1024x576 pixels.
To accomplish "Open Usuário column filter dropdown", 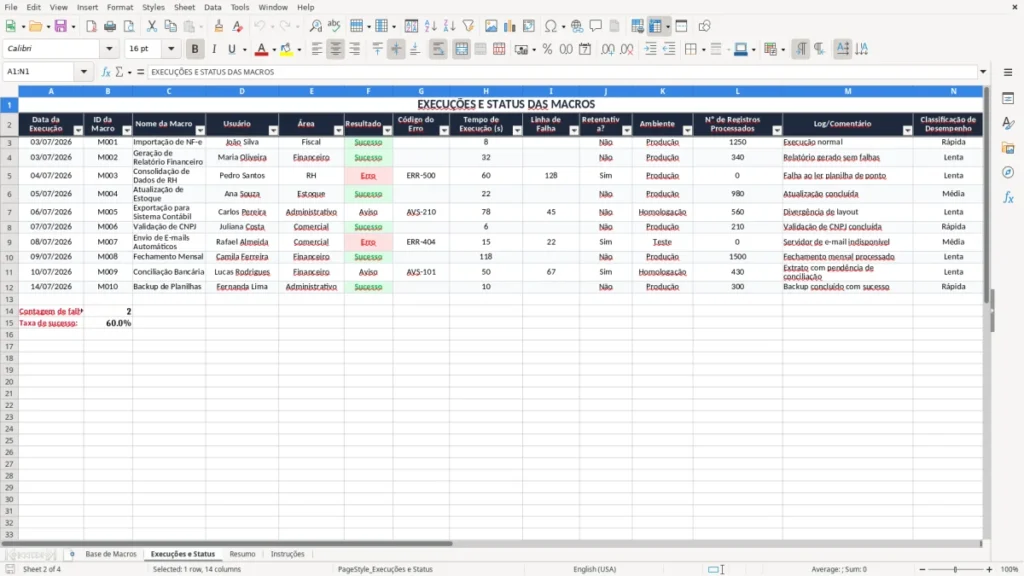I will (x=273, y=131).
